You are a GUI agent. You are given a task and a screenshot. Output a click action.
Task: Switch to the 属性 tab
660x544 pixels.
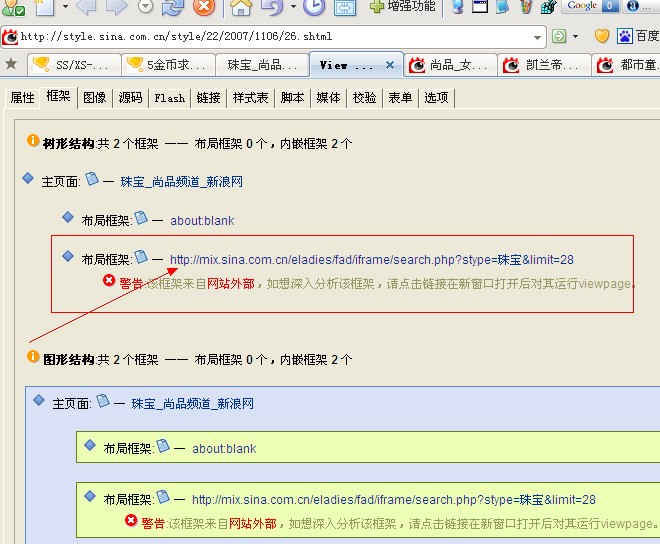22,98
